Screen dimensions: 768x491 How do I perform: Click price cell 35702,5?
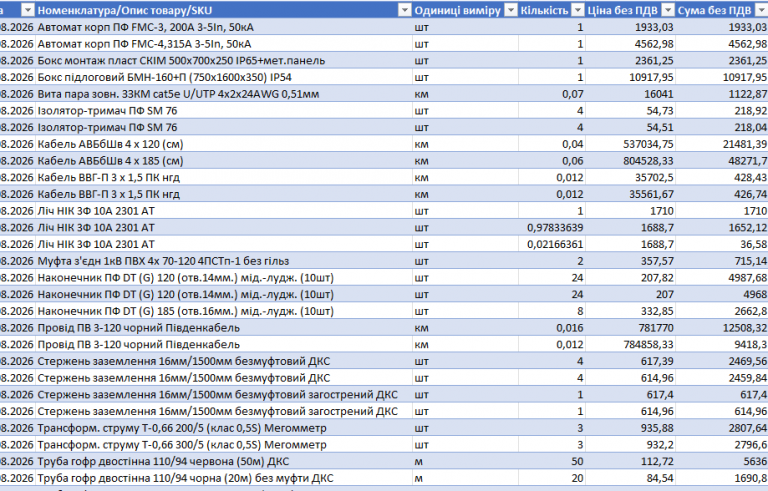coord(630,177)
